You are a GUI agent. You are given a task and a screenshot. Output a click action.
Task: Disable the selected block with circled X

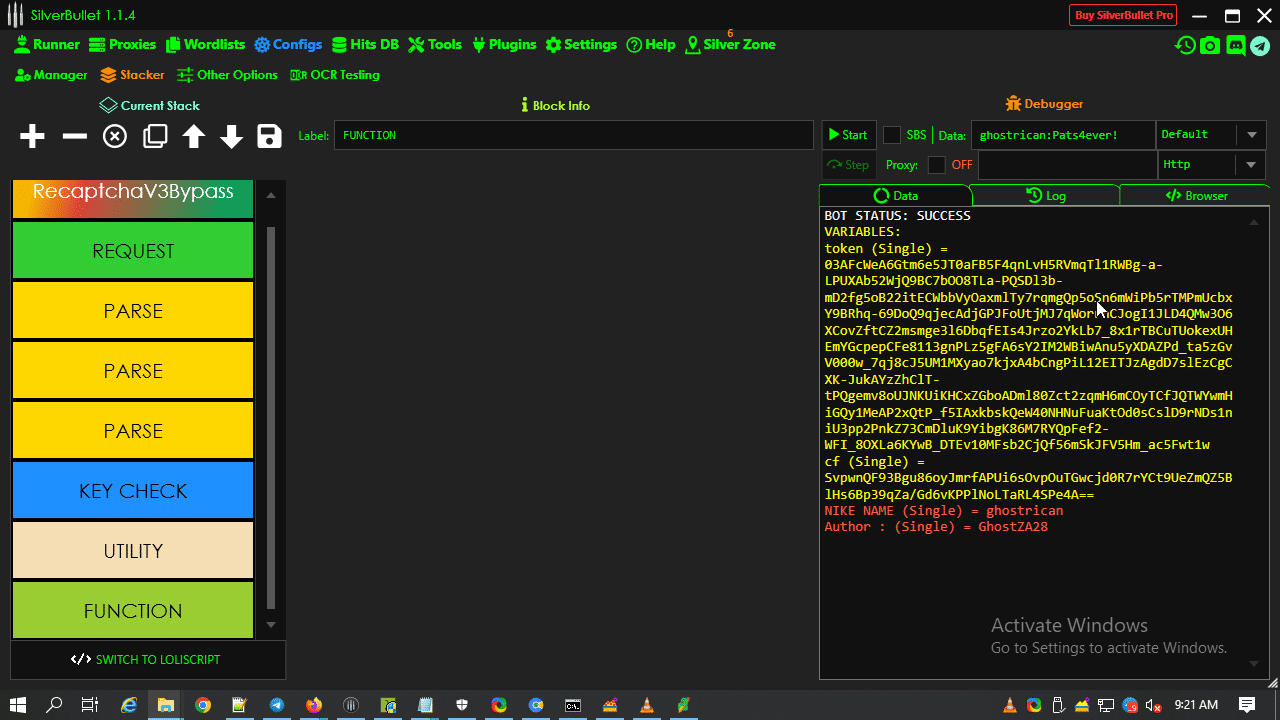point(115,136)
